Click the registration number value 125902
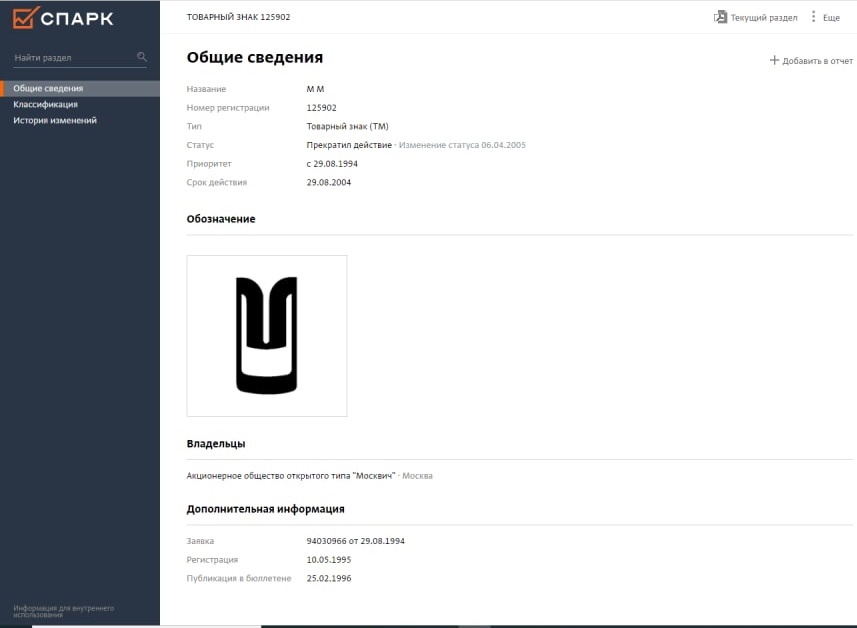This screenshot has height=628, width=857. [x=321, y=108]
